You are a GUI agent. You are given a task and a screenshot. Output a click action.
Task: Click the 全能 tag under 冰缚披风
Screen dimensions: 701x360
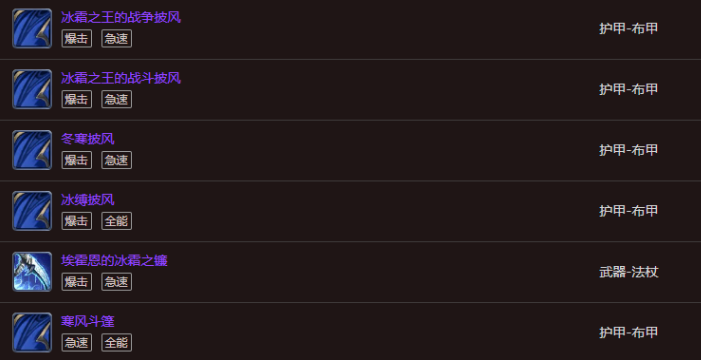[x=116, y=221]
